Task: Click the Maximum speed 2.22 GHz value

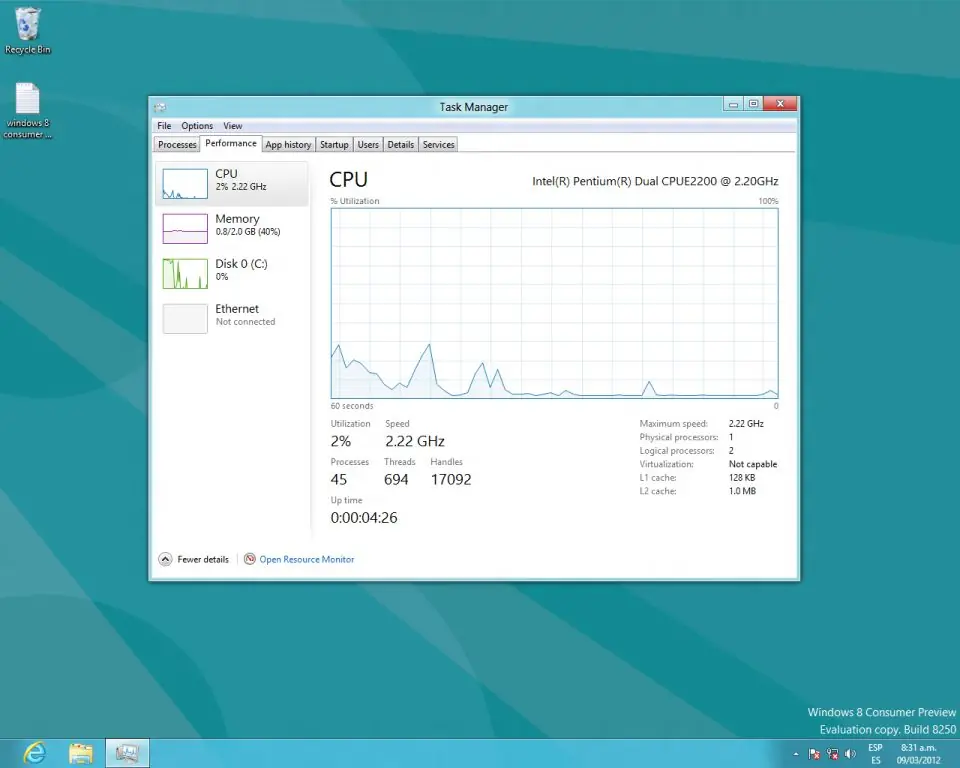Action: (746, 424)
